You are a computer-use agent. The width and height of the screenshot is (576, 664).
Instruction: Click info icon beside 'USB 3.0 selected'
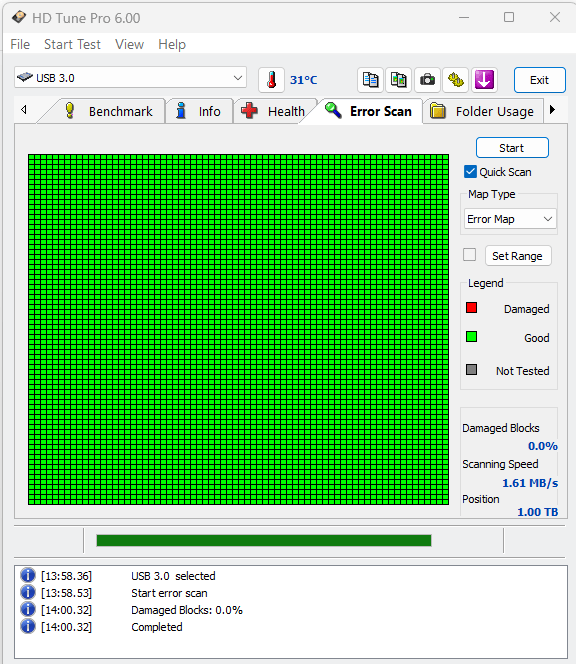coord(28,575)
